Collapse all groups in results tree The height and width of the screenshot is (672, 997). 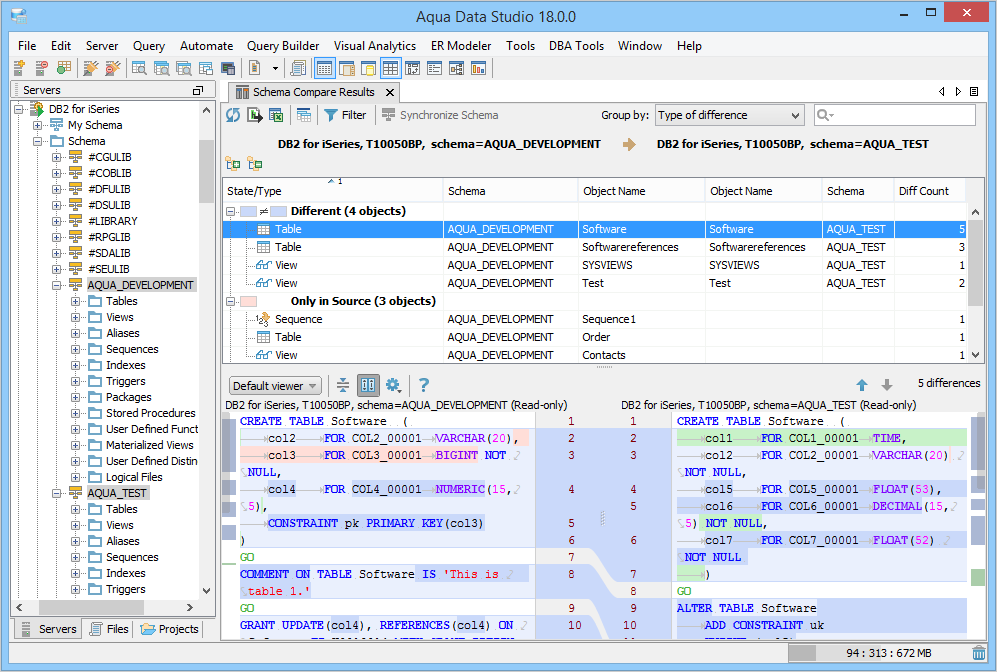[255, 164]
